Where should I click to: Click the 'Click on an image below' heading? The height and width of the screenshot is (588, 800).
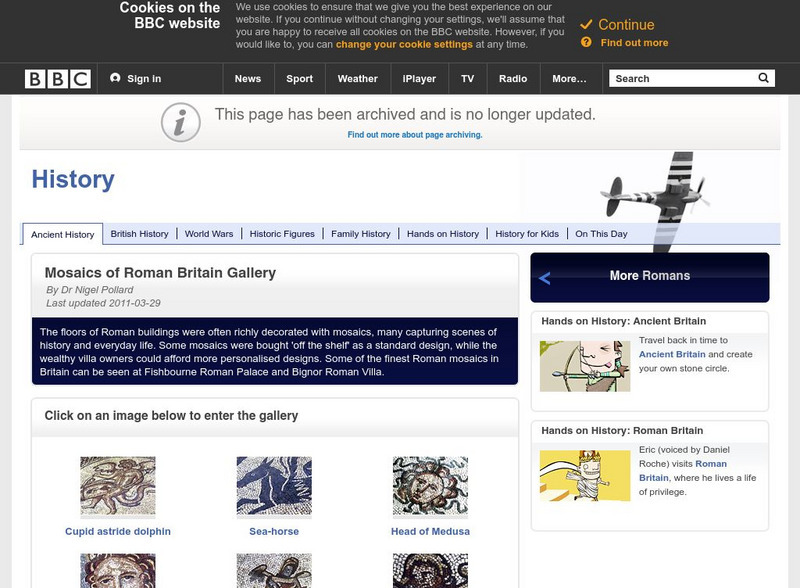(171, 415)
